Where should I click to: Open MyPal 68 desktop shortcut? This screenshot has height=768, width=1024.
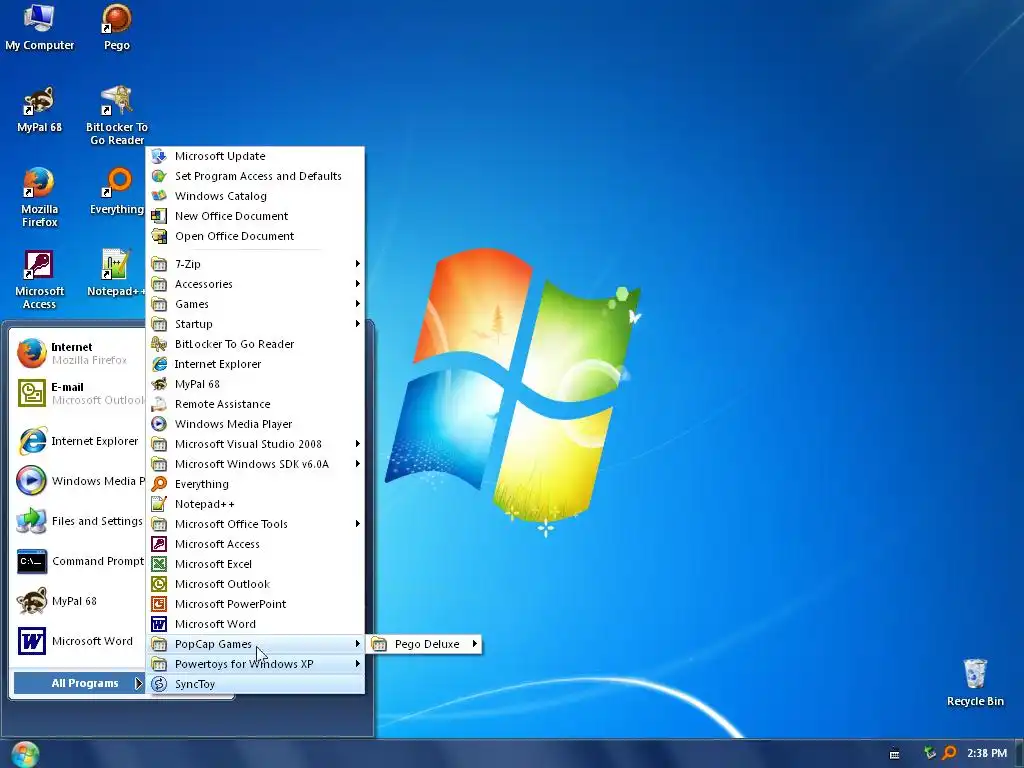(39, 110)
